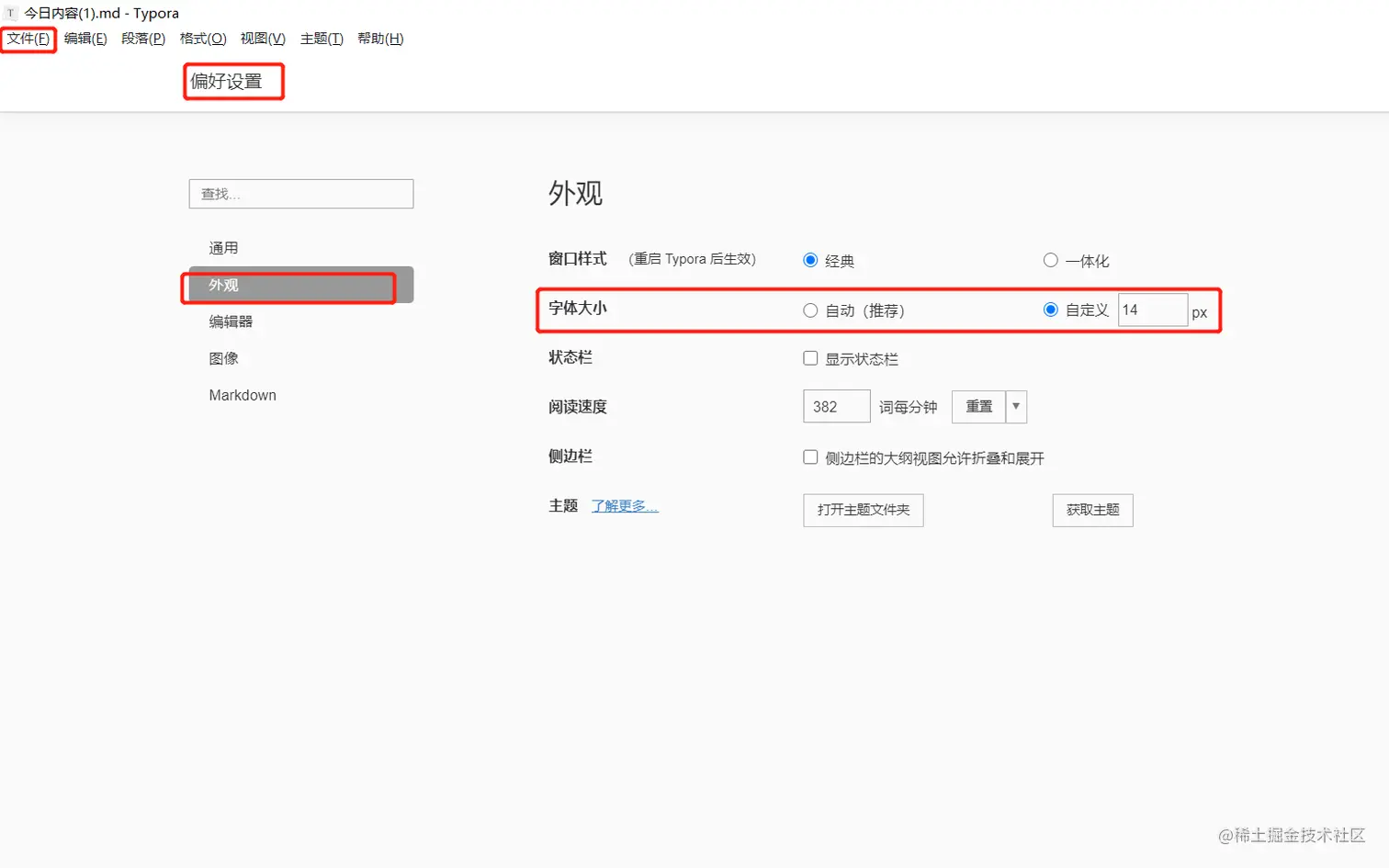1389x868 pixels.
Task: Click the 字体大小 label
Action: pyautogui.click(x=578, y=309)
